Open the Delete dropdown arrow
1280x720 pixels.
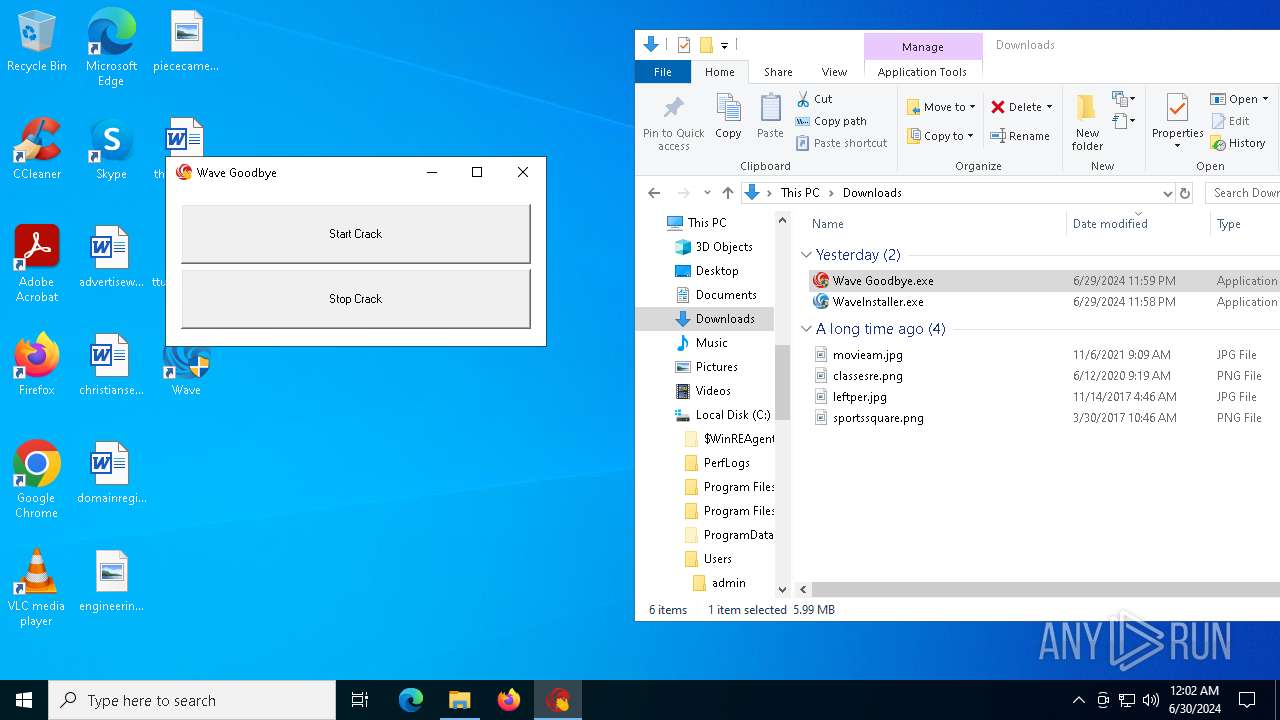pos(1049,107)
